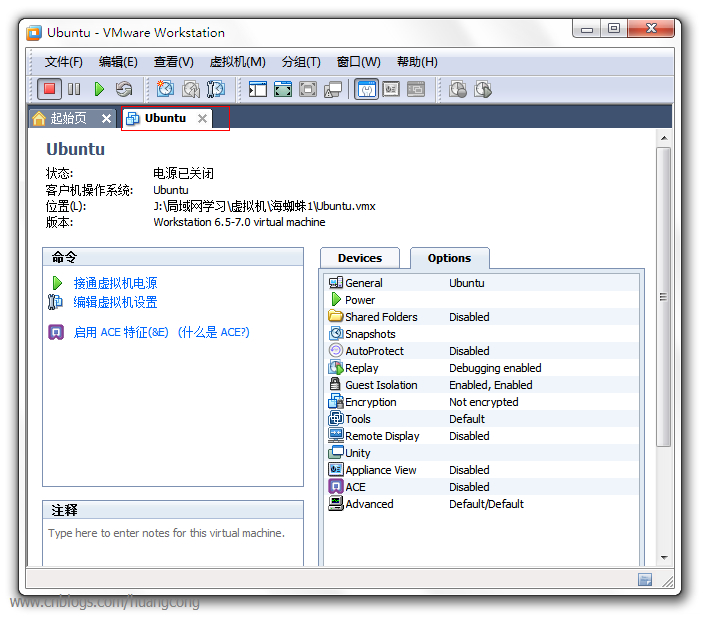
Task: Select the Tools option row
Action: (x=483, y=419)
